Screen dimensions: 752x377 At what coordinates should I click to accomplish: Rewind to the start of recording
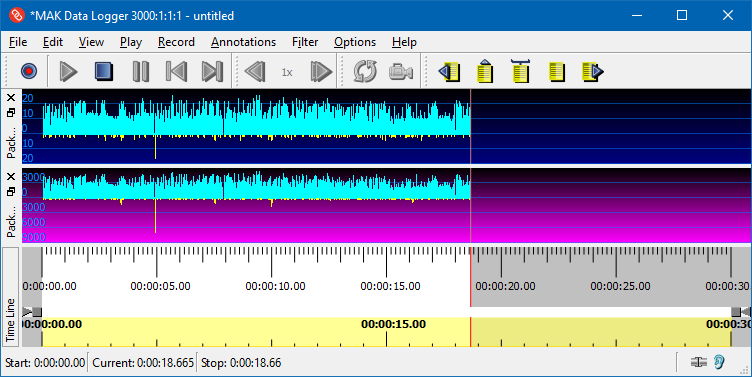176,71
